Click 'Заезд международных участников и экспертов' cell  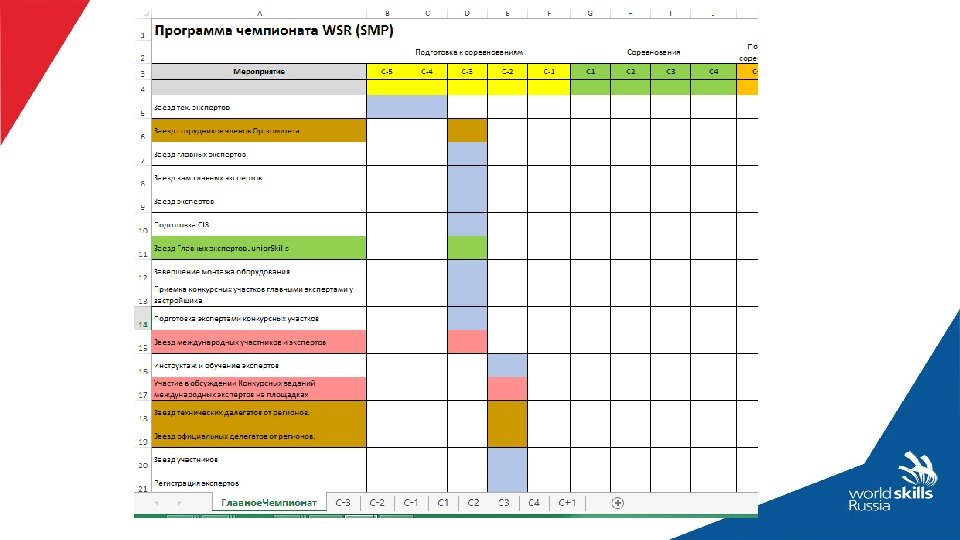coord(259,342)
